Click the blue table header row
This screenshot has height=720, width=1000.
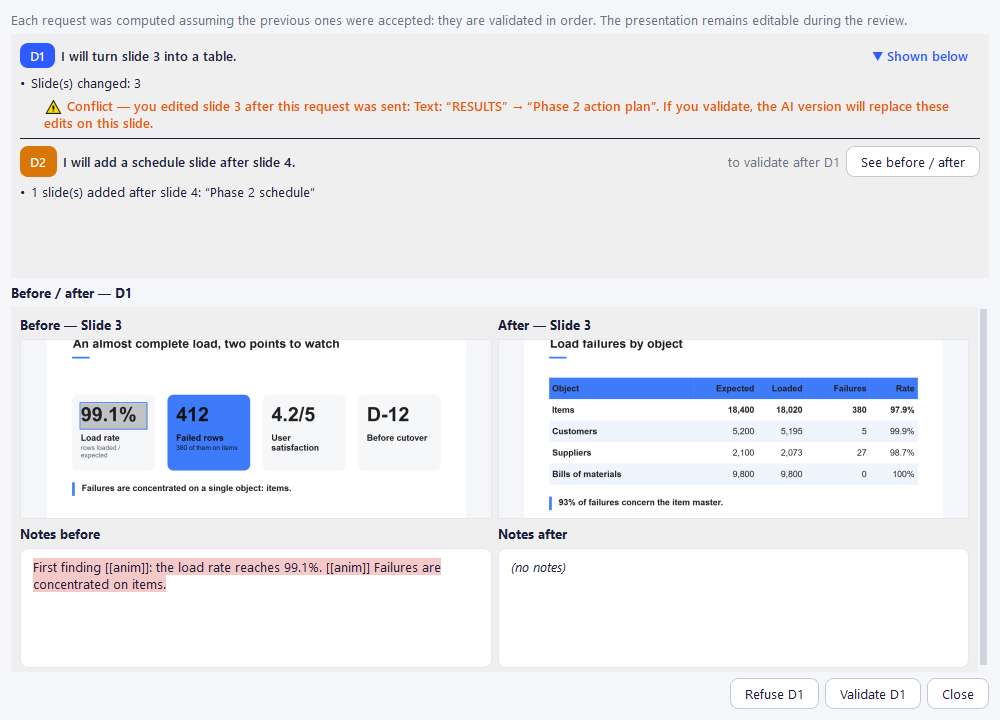[733, 388]
